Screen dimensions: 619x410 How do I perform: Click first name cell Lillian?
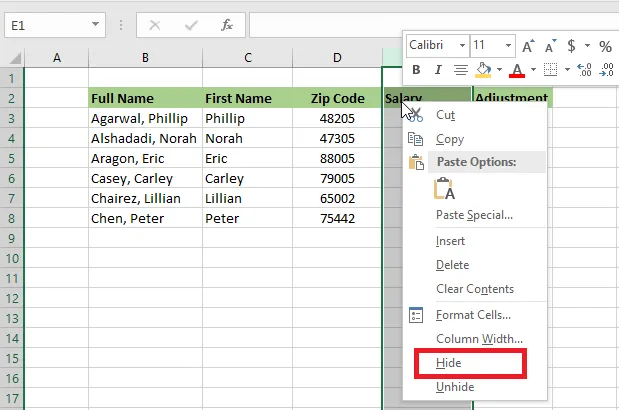coord(248,198)
